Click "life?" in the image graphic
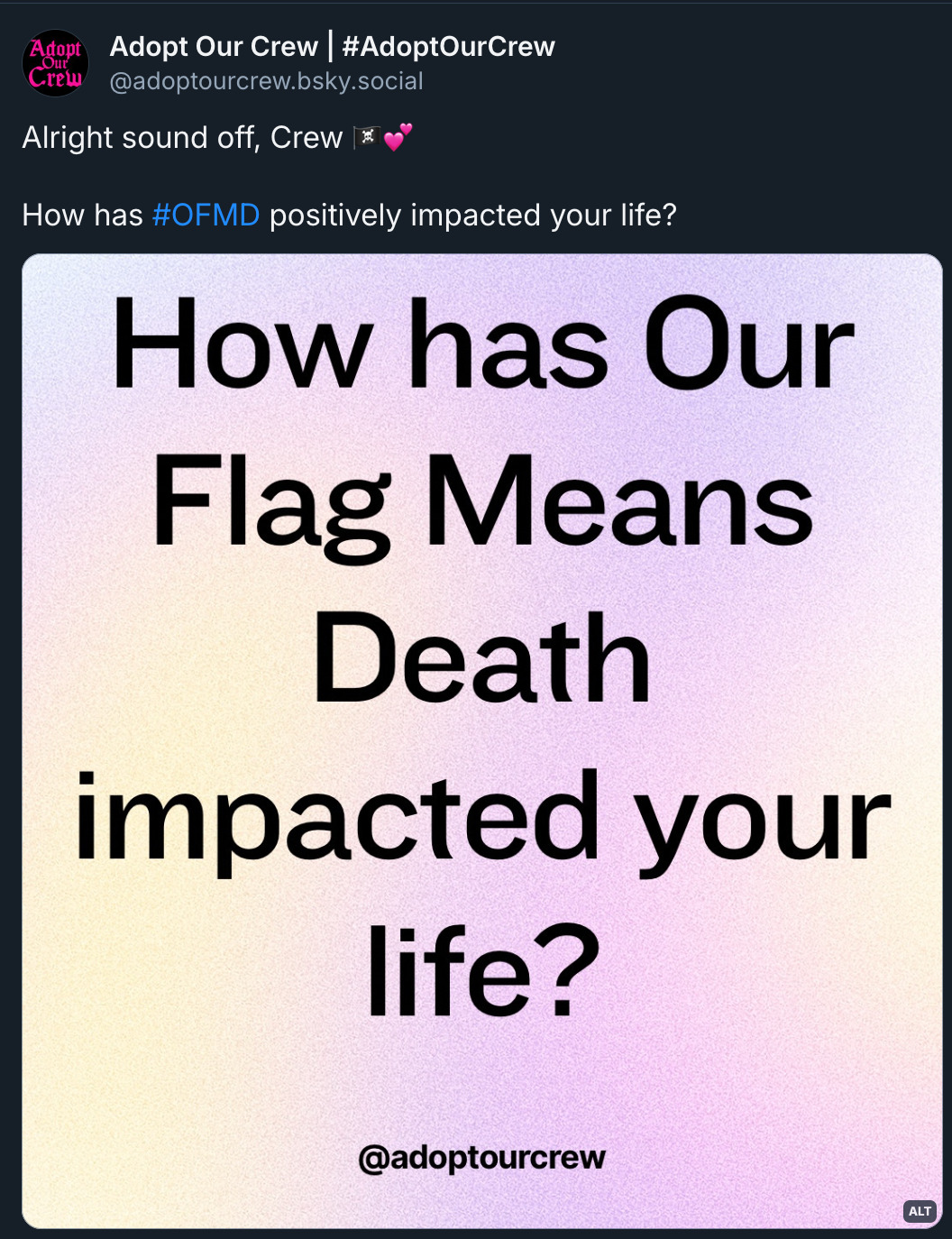The height and width of the screenshot is (1239, 952). point(483,972)
